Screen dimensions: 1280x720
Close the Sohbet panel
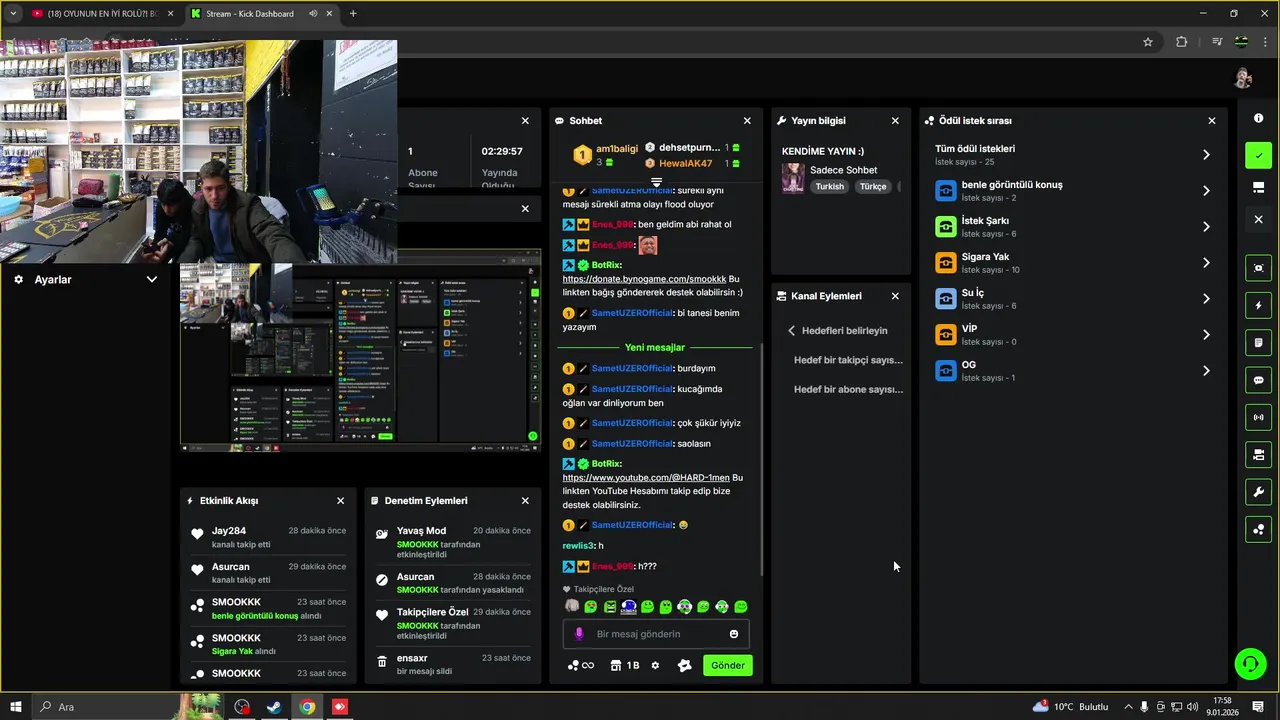tap(747, 120)
